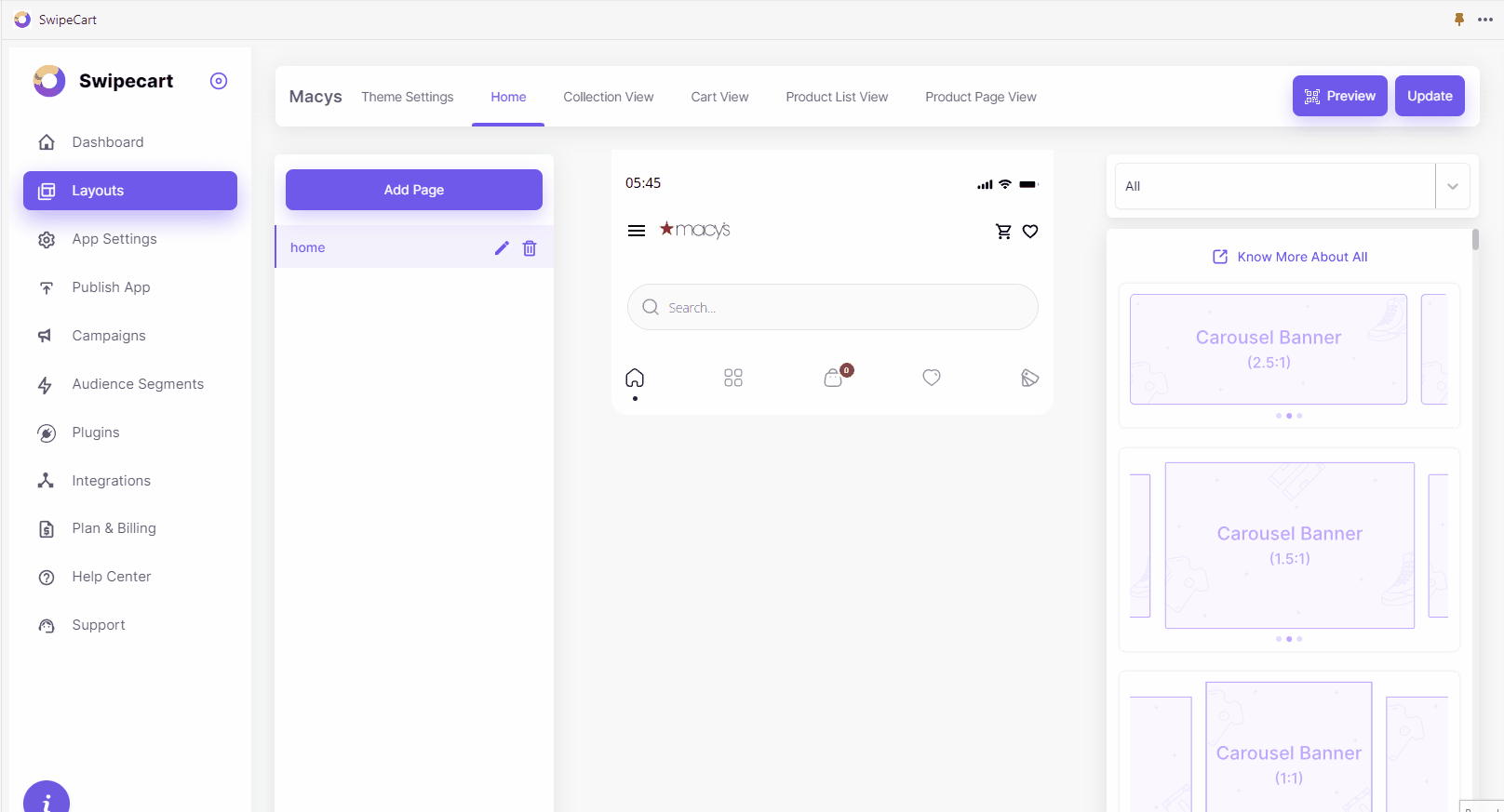Edit the home page with pencil icon

coord(502,247)
